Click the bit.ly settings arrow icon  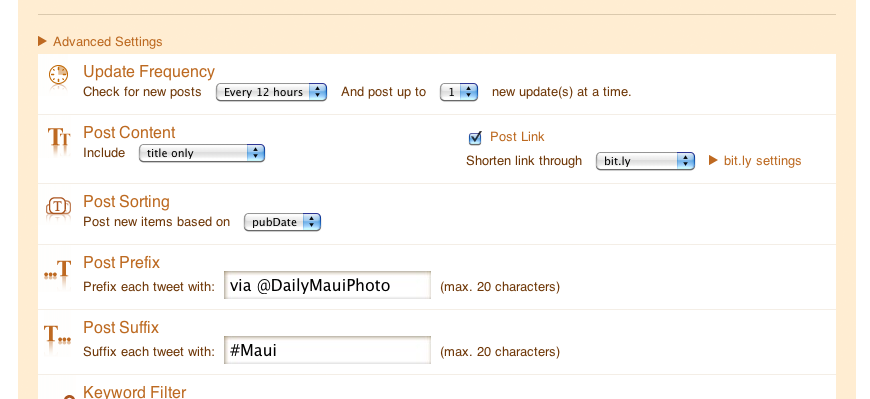coord(714,160)
